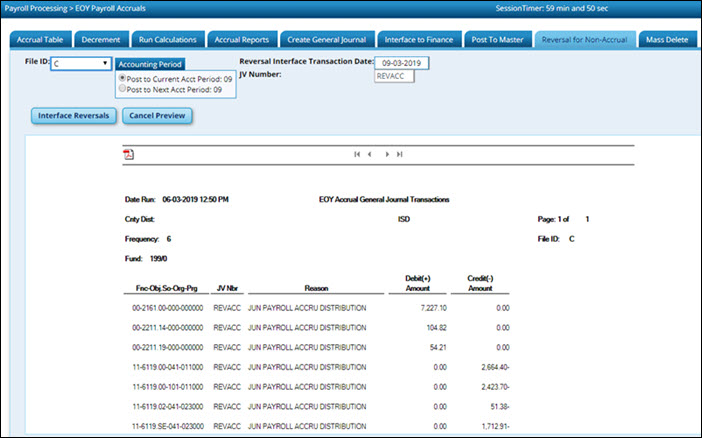Open the Mass Delete tab
The width and height of the screenshot is (702, 438).
click(667, 40)
